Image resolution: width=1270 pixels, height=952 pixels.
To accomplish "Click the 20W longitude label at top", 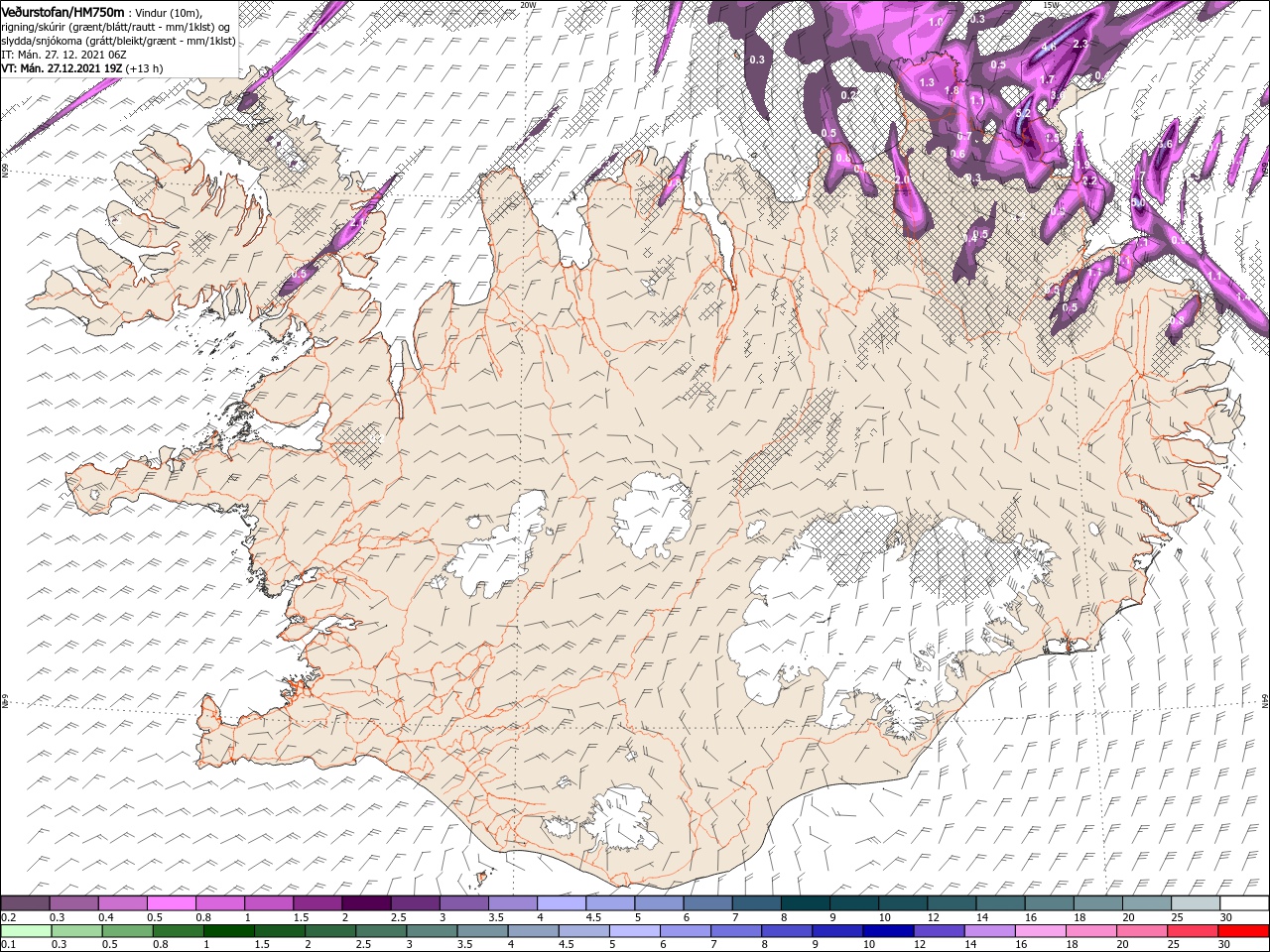I will tap(528, 5).
